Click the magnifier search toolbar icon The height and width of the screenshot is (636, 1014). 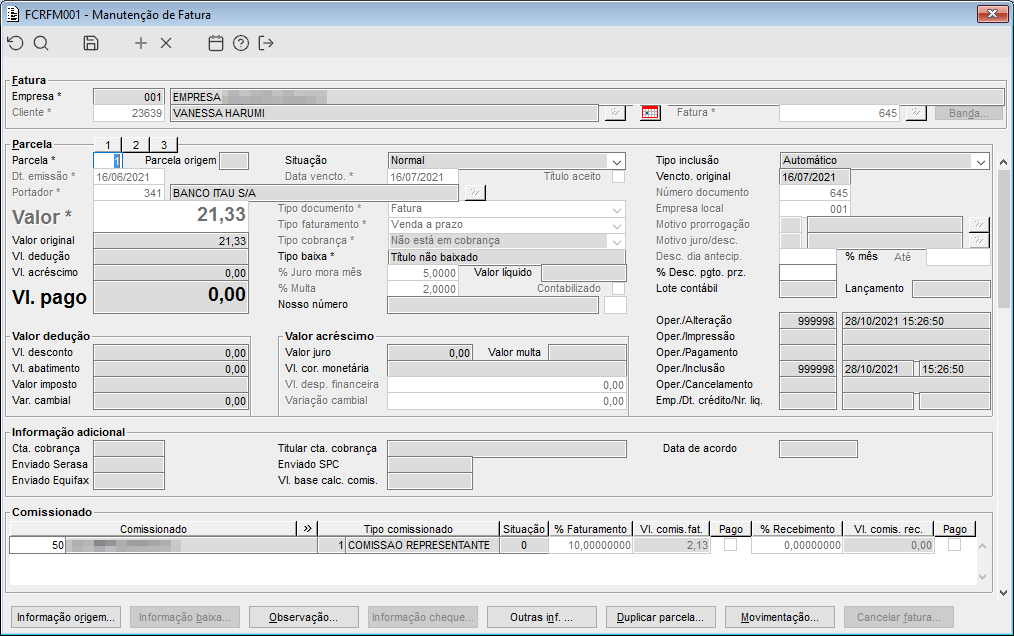pyautogui.click(x=41, y=43)
